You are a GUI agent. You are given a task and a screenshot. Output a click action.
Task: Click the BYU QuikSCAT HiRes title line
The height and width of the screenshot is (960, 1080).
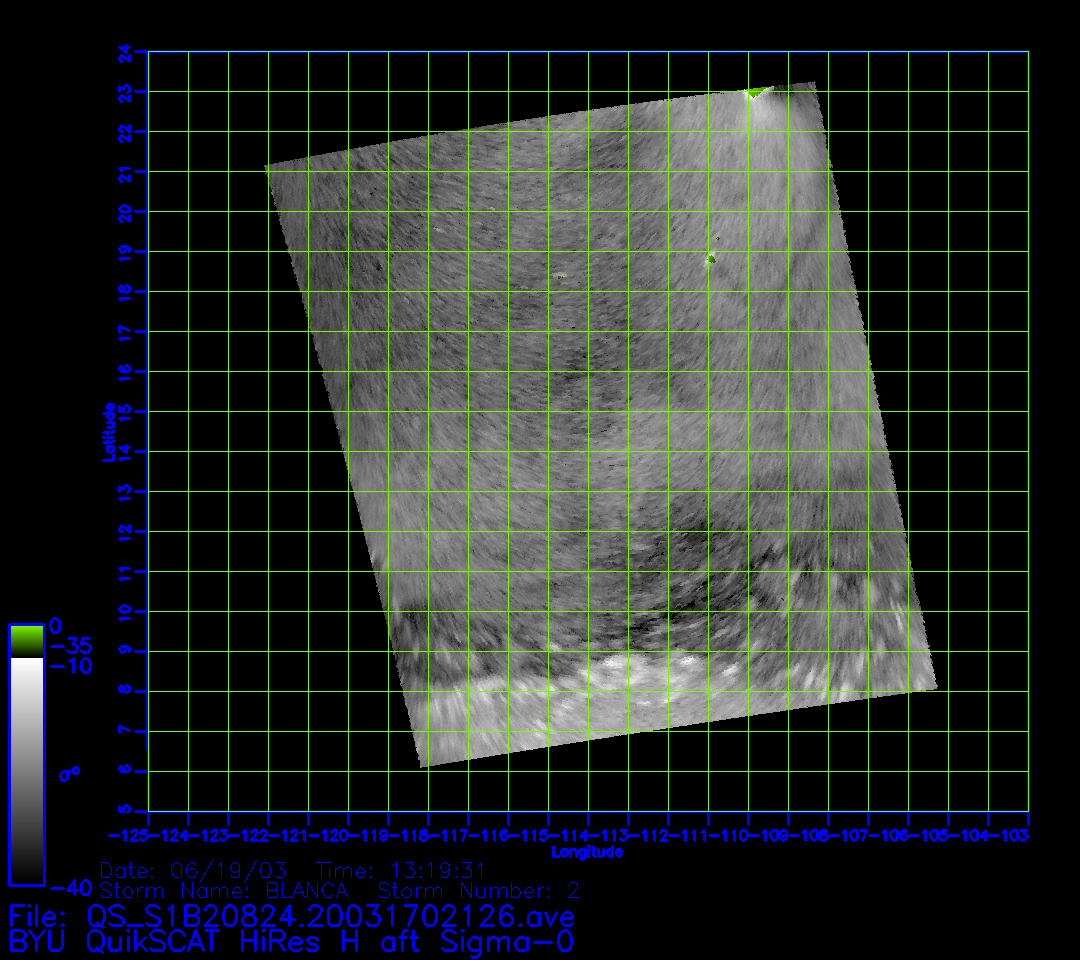coord(291,941)
